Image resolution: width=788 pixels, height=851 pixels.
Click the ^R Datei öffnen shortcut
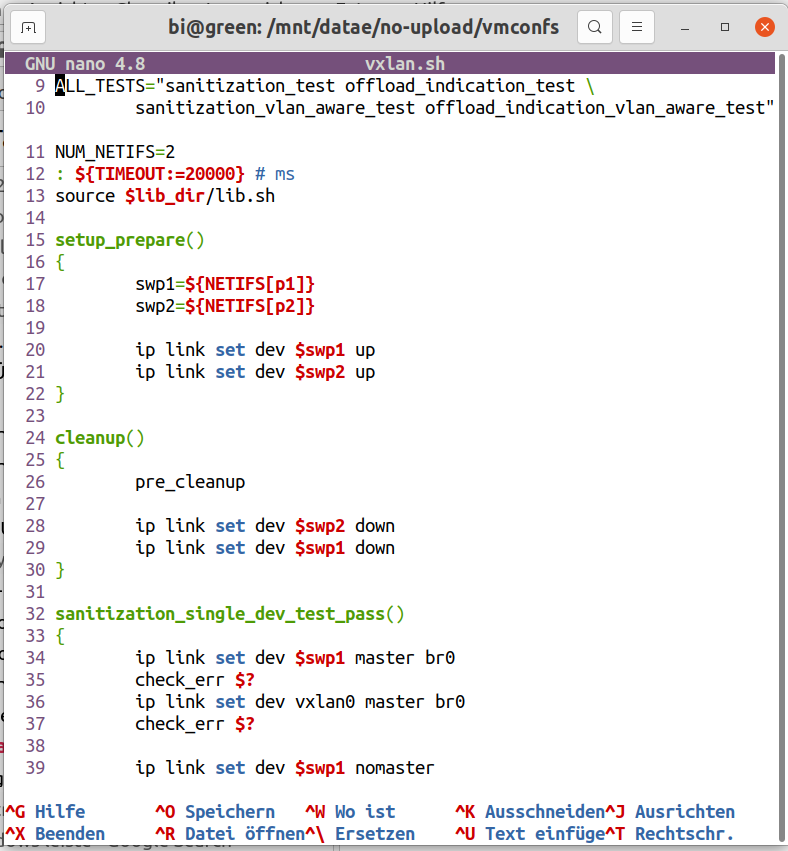click(x=230, y=834)
